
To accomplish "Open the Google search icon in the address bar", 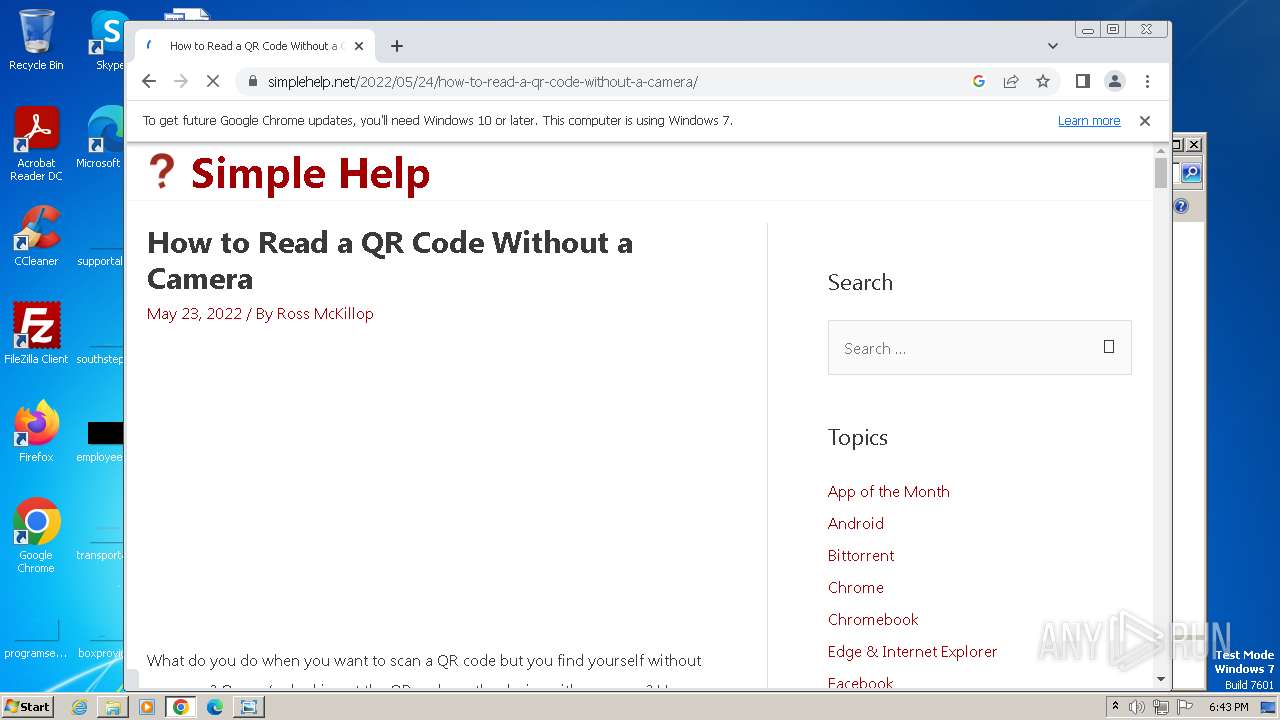I will point(979,81).
